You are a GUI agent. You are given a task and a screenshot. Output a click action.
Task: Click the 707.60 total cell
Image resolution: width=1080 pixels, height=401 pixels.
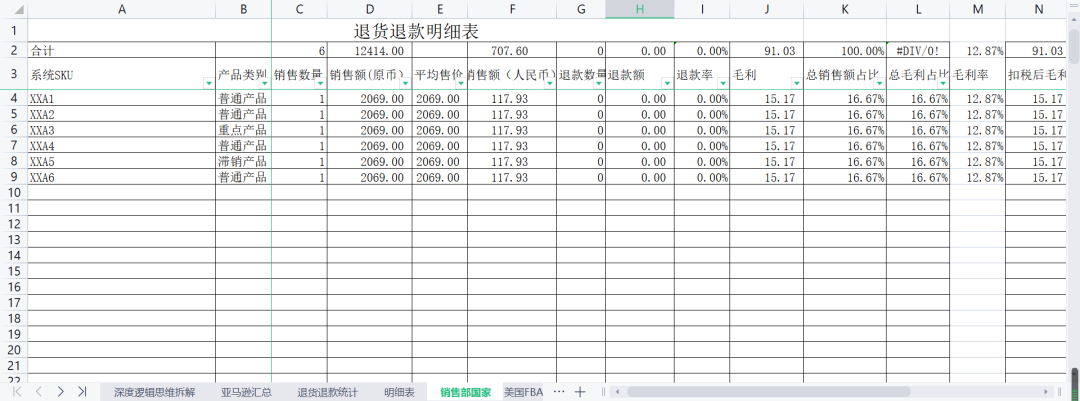coord(512,50)
